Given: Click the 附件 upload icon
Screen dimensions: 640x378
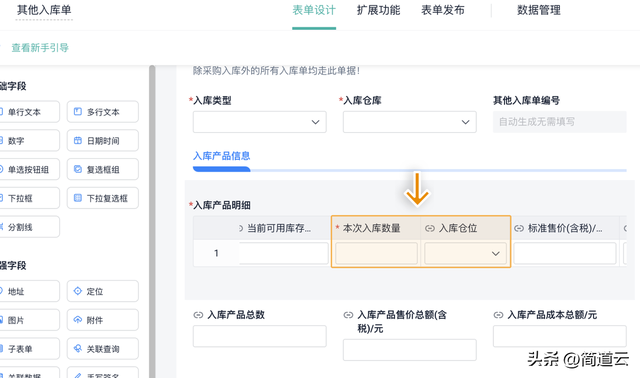Looking at the screenshot, I should (78, 320).
